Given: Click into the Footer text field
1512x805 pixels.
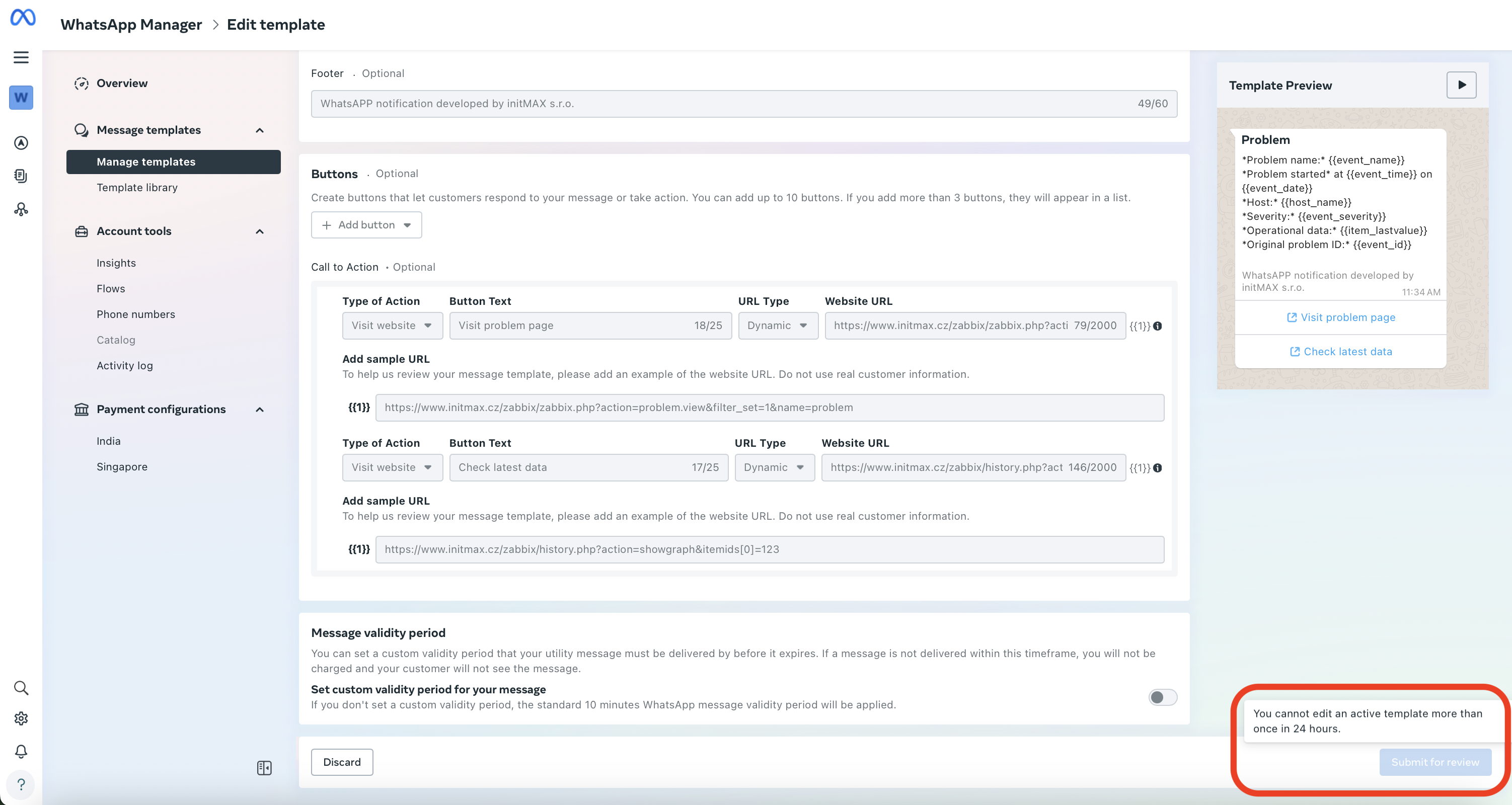Looking at the screenshot, I should point(744,103).
